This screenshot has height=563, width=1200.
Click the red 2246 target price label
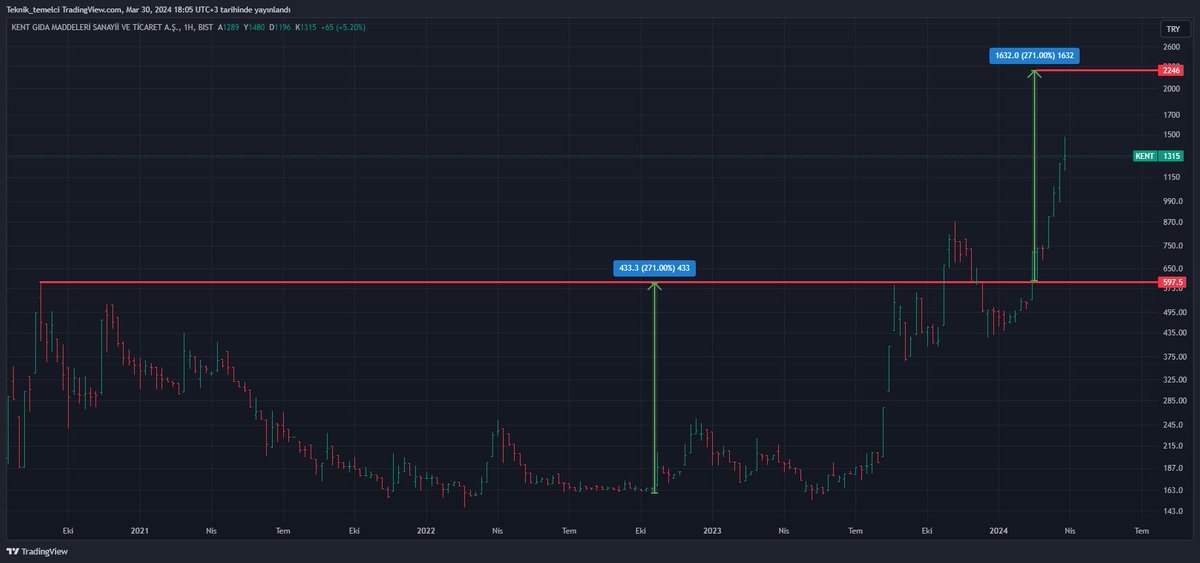pyautogui.click(x=1171, y=71)
